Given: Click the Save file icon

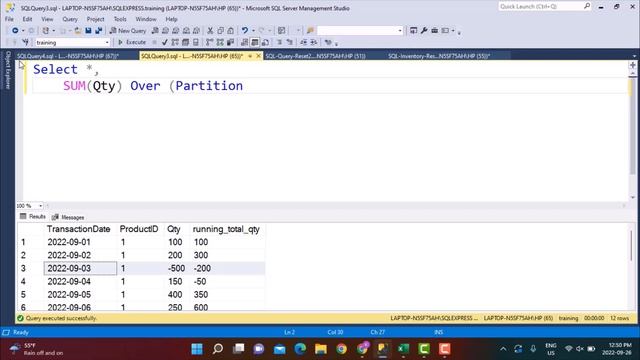Looking at the screenshot, I should click(x=88, y=31).
